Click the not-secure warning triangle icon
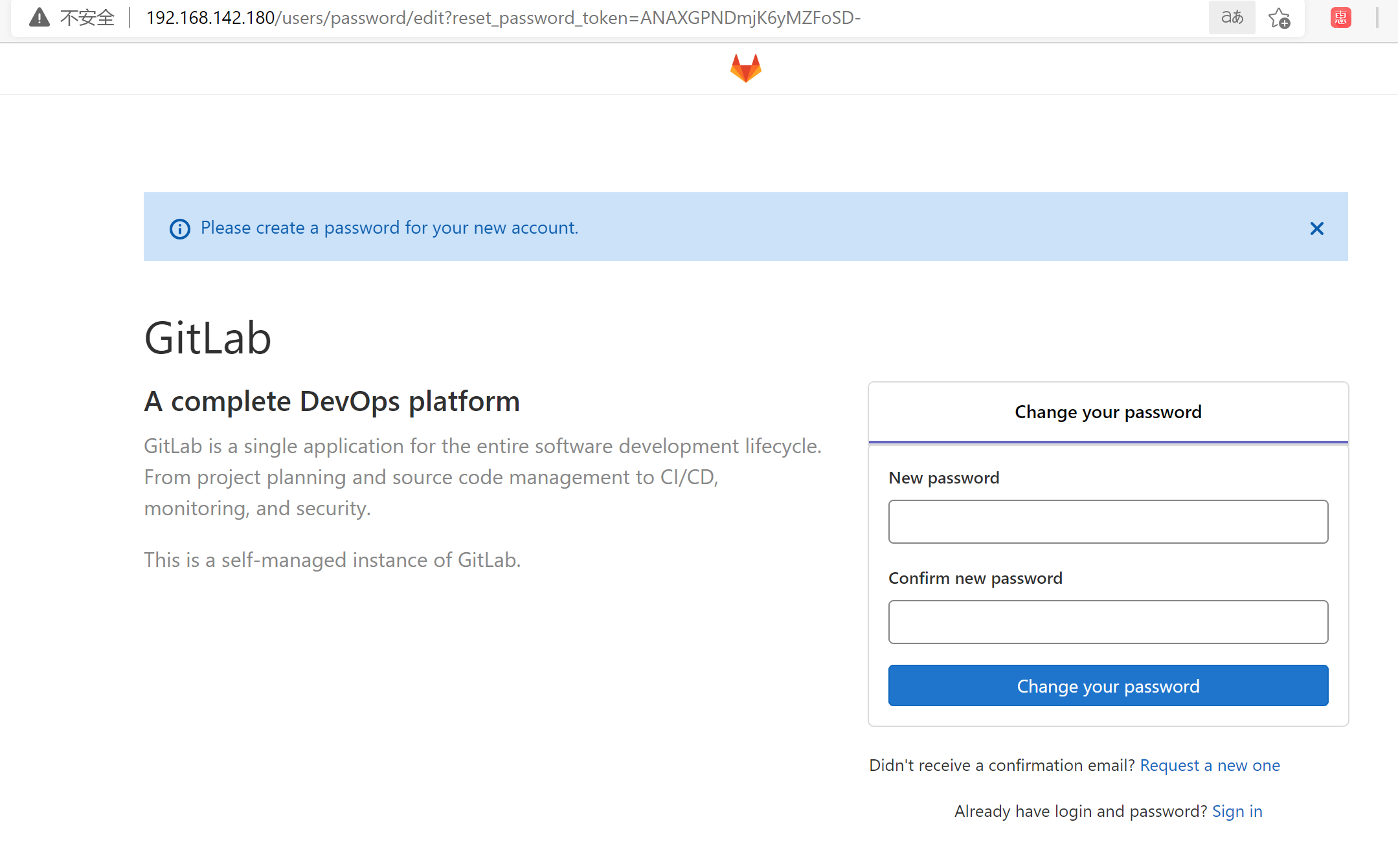Viewport: 1398px width, 868px height. (x=39, y=17)
